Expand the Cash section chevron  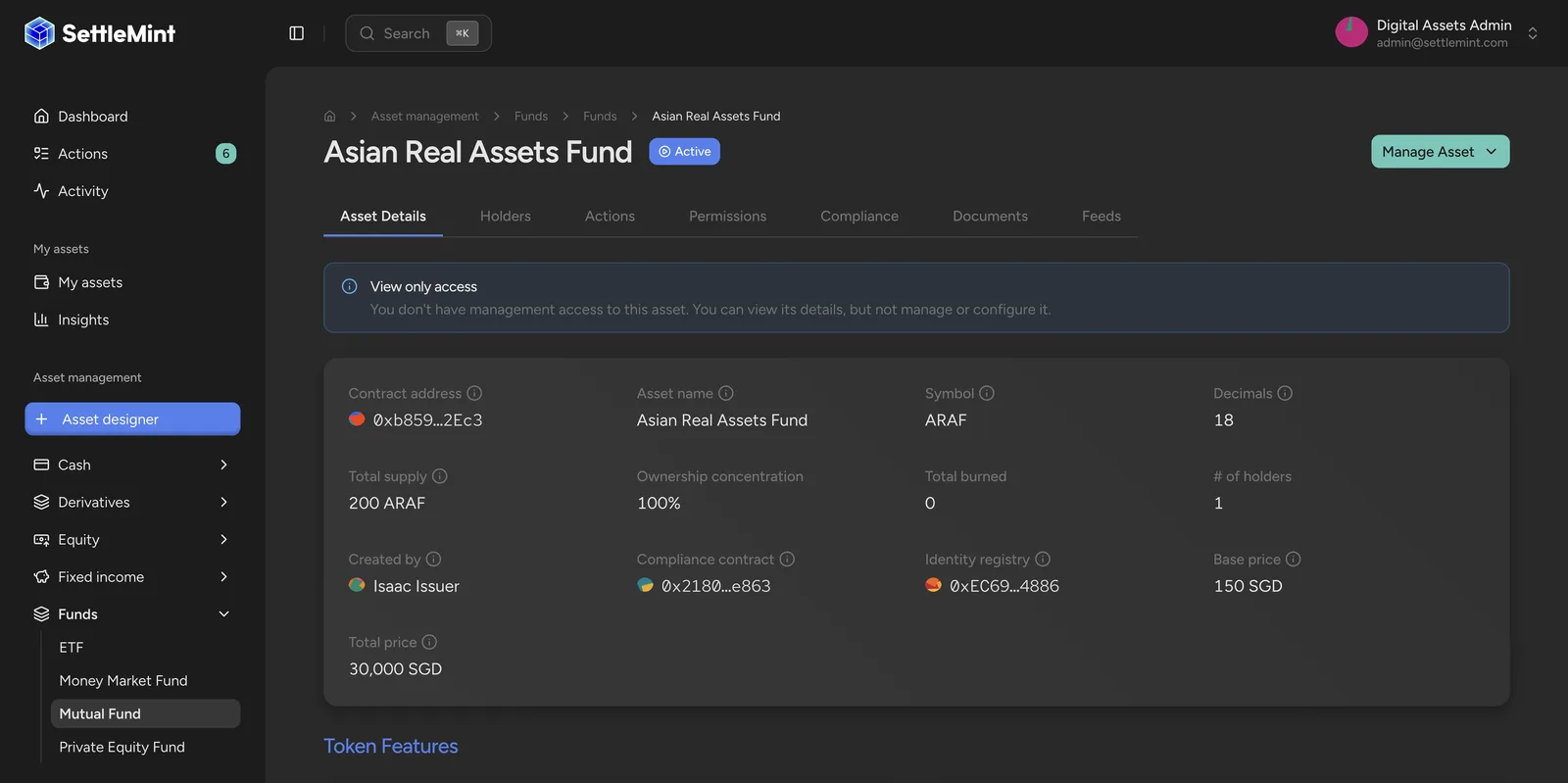pos(223,465)
